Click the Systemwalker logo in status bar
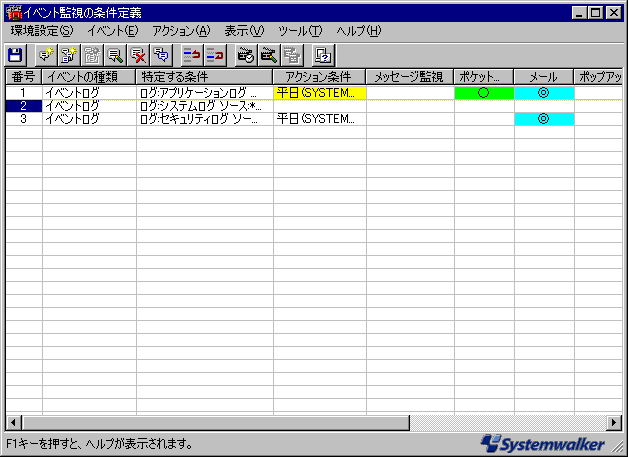This screenshot has height=457, width=628. pyautogui.click(x=550, y=442)
